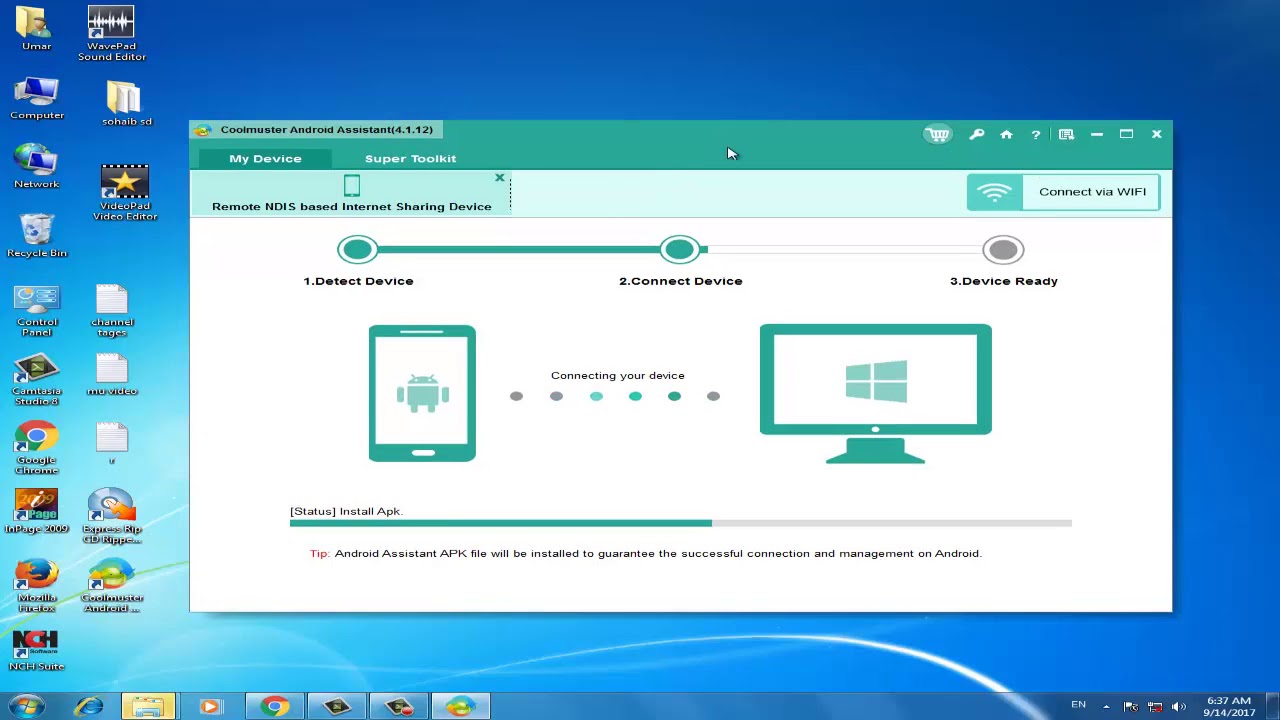
Task: Go to Coolmuster home page icon
Action: click(x=1006, y=135)
